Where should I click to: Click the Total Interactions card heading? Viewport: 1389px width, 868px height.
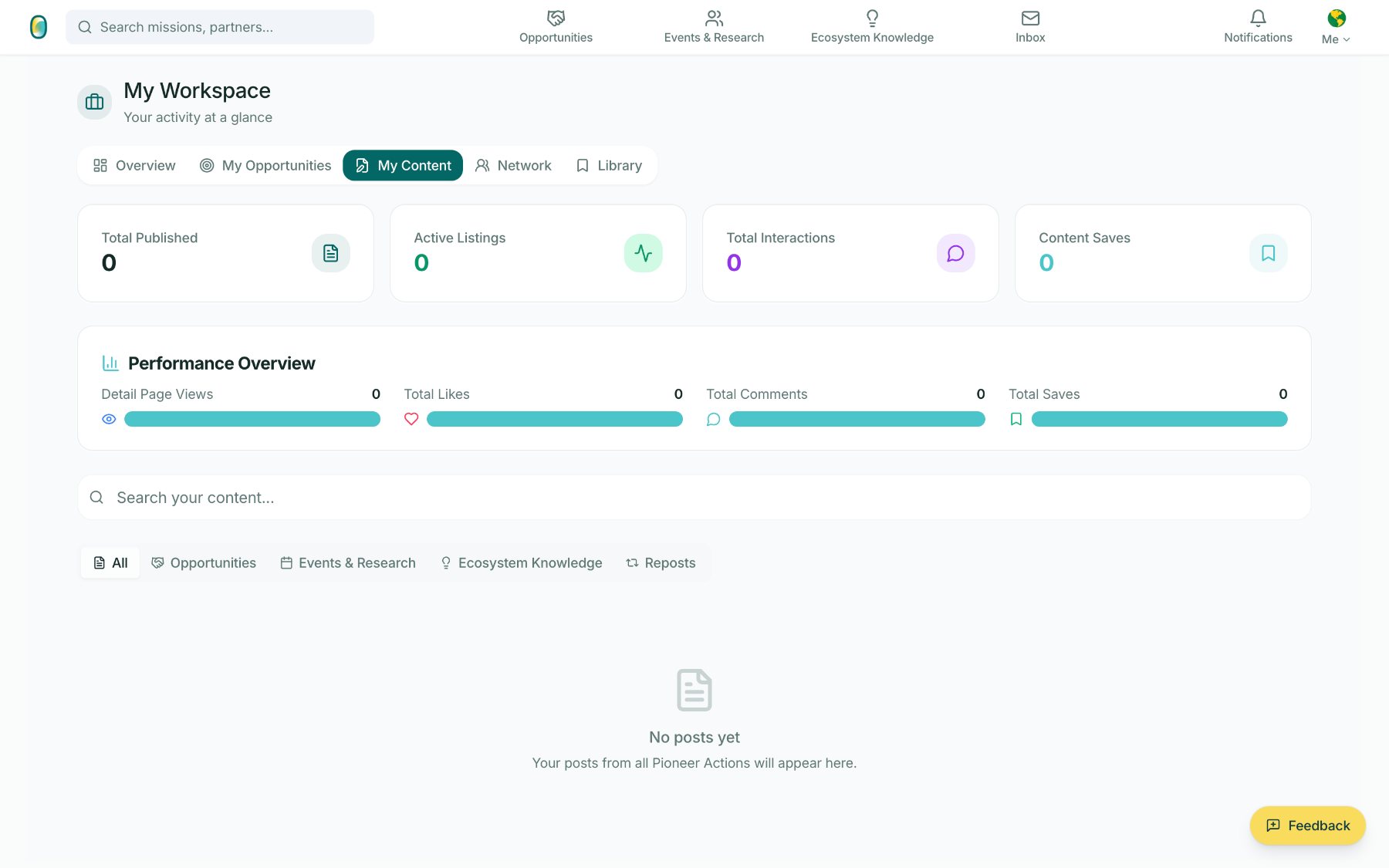click(781, 238)
